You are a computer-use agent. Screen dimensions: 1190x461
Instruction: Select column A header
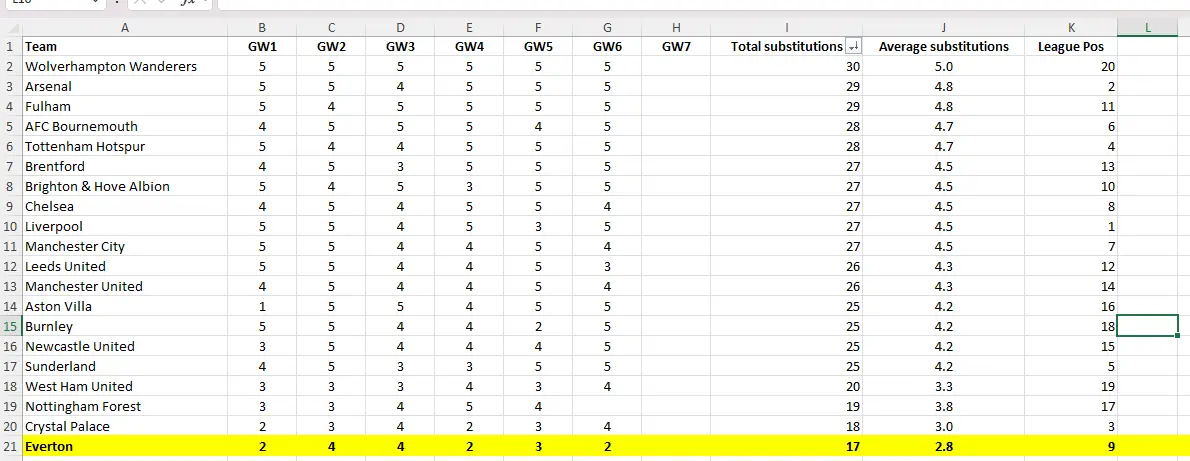[125, 28]
